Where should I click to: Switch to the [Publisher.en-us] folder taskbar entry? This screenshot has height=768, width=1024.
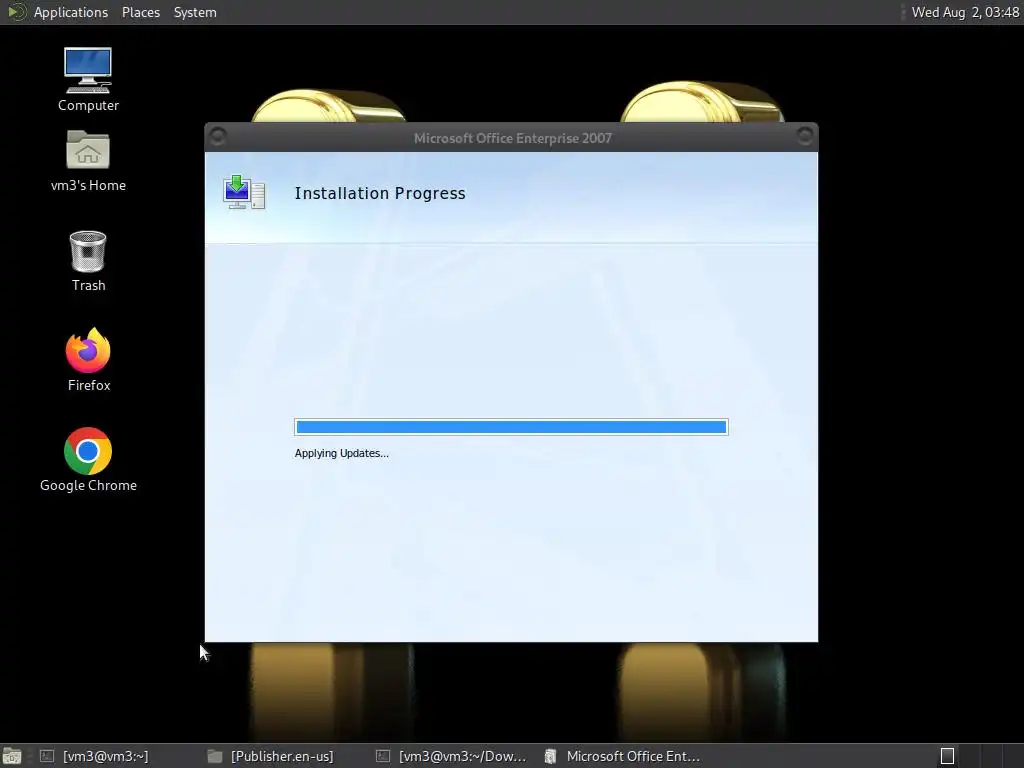point(270,756)
